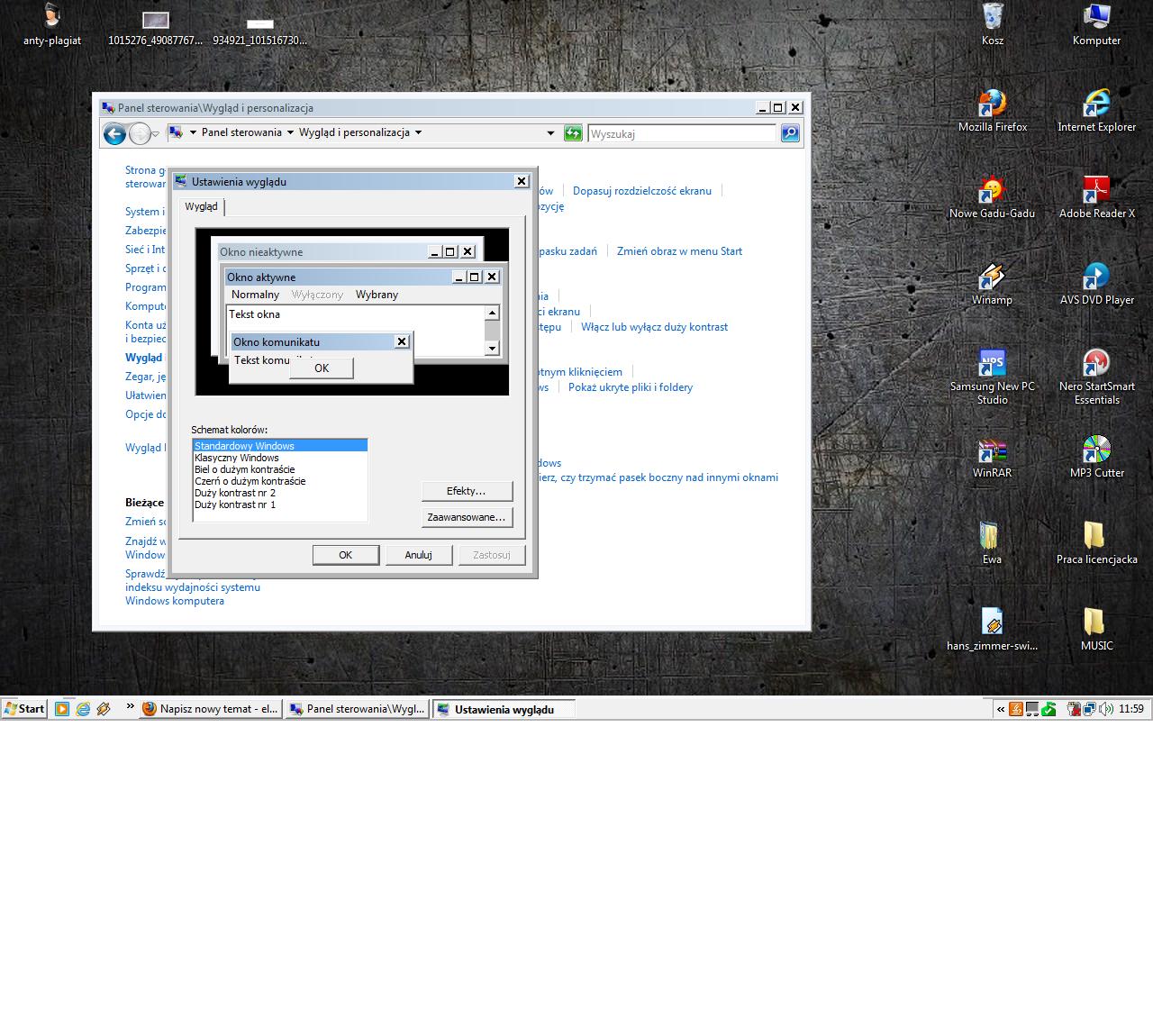
Task: Launch WinRAR desktop icon
Action: pos(992,450)
